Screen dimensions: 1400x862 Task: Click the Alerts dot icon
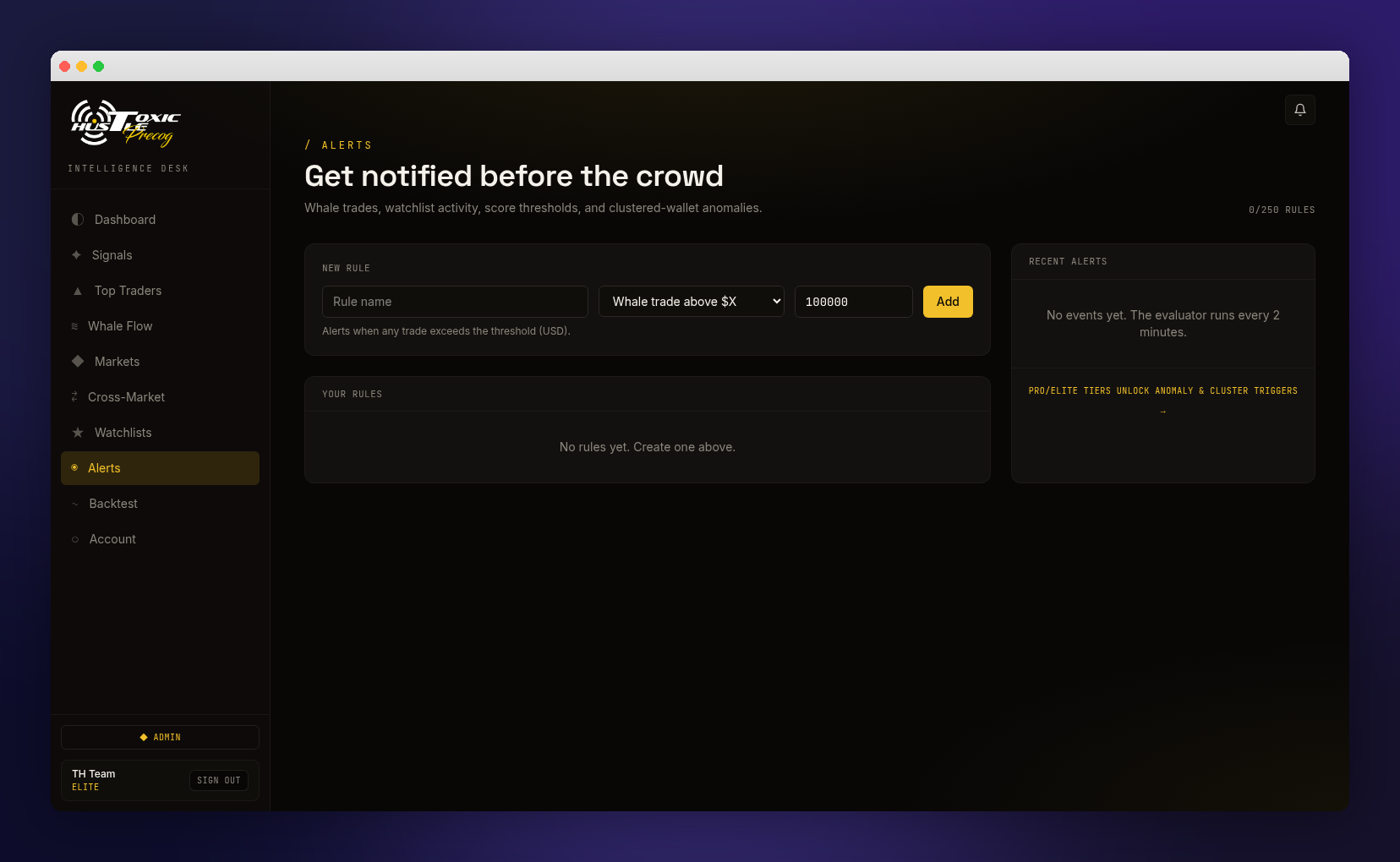click(x=74, y=467)
